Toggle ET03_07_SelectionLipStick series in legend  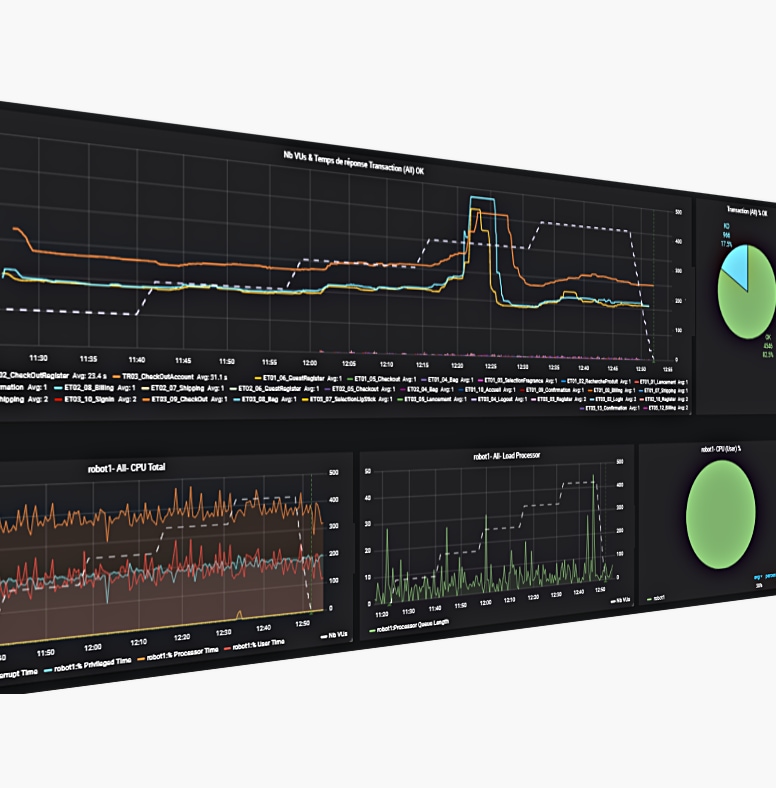pos(347,399)
